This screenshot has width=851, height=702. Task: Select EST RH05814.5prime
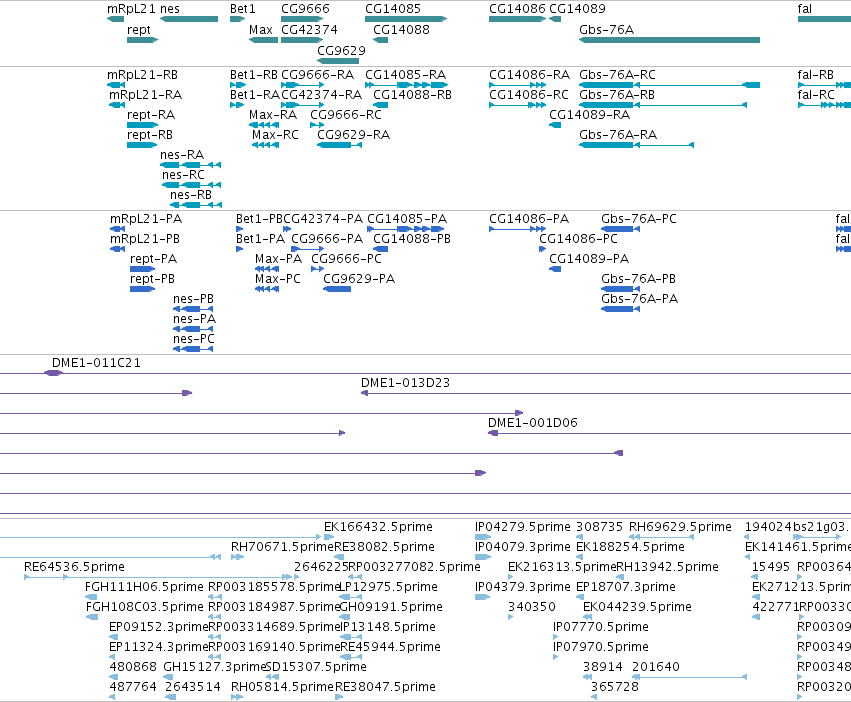tap(282, 687)
